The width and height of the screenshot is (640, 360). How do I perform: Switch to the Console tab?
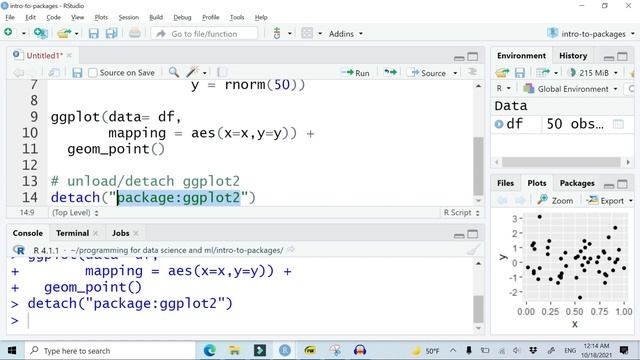coord(27,233)
